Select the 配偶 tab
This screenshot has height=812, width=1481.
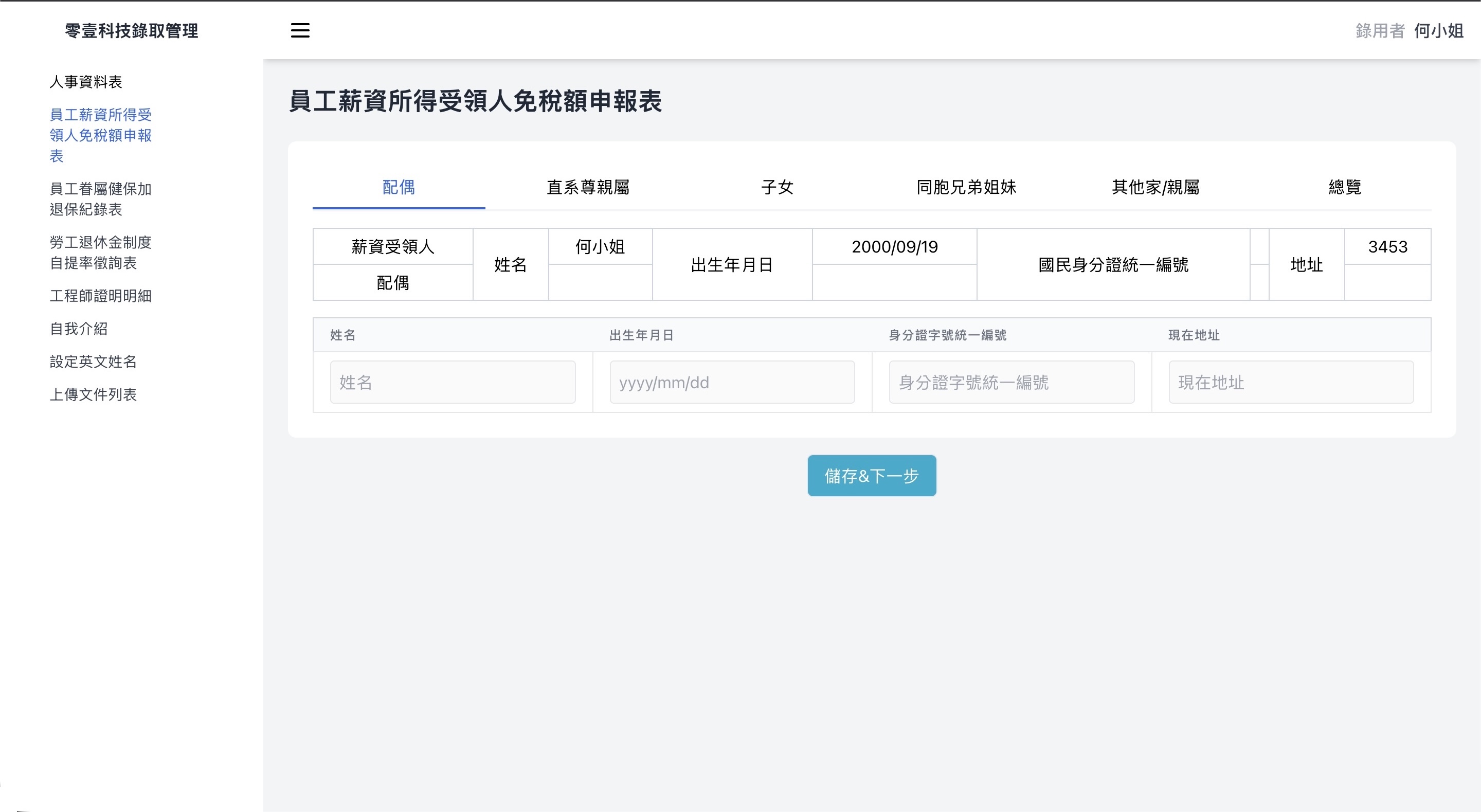click(x=399, y=187)
